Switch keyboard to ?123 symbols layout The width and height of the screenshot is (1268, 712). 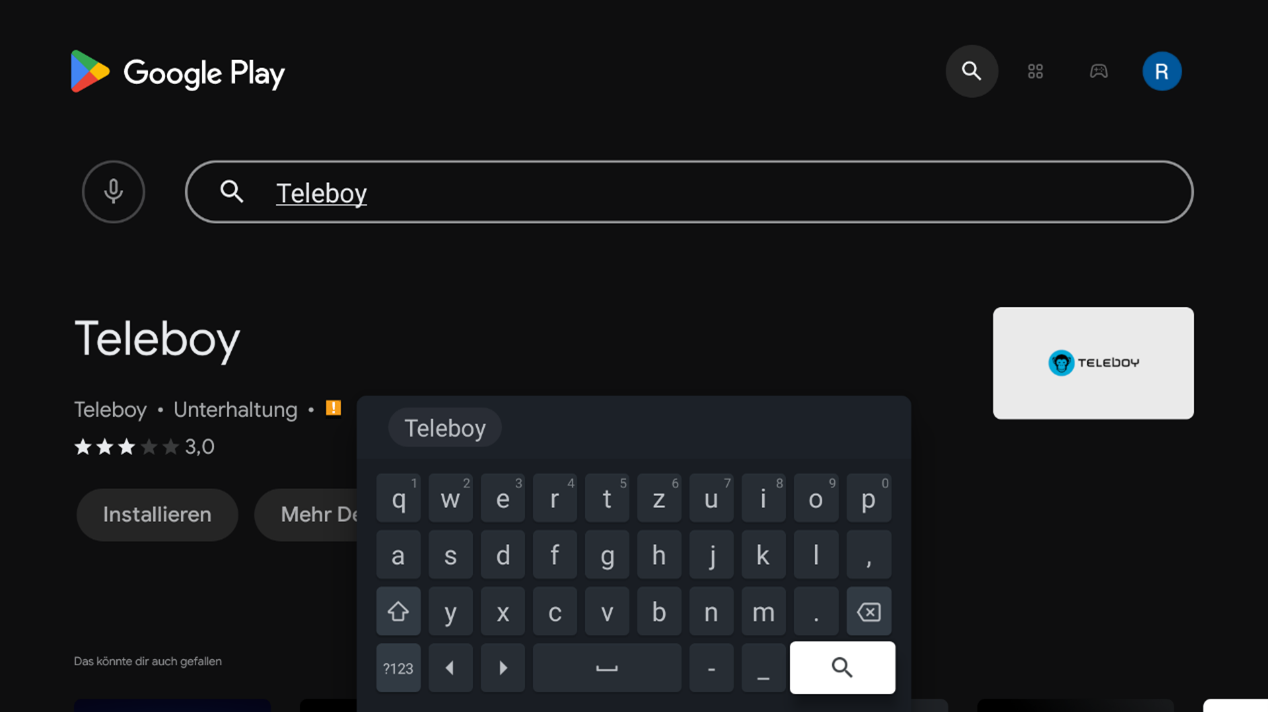(x=398, y=668)
